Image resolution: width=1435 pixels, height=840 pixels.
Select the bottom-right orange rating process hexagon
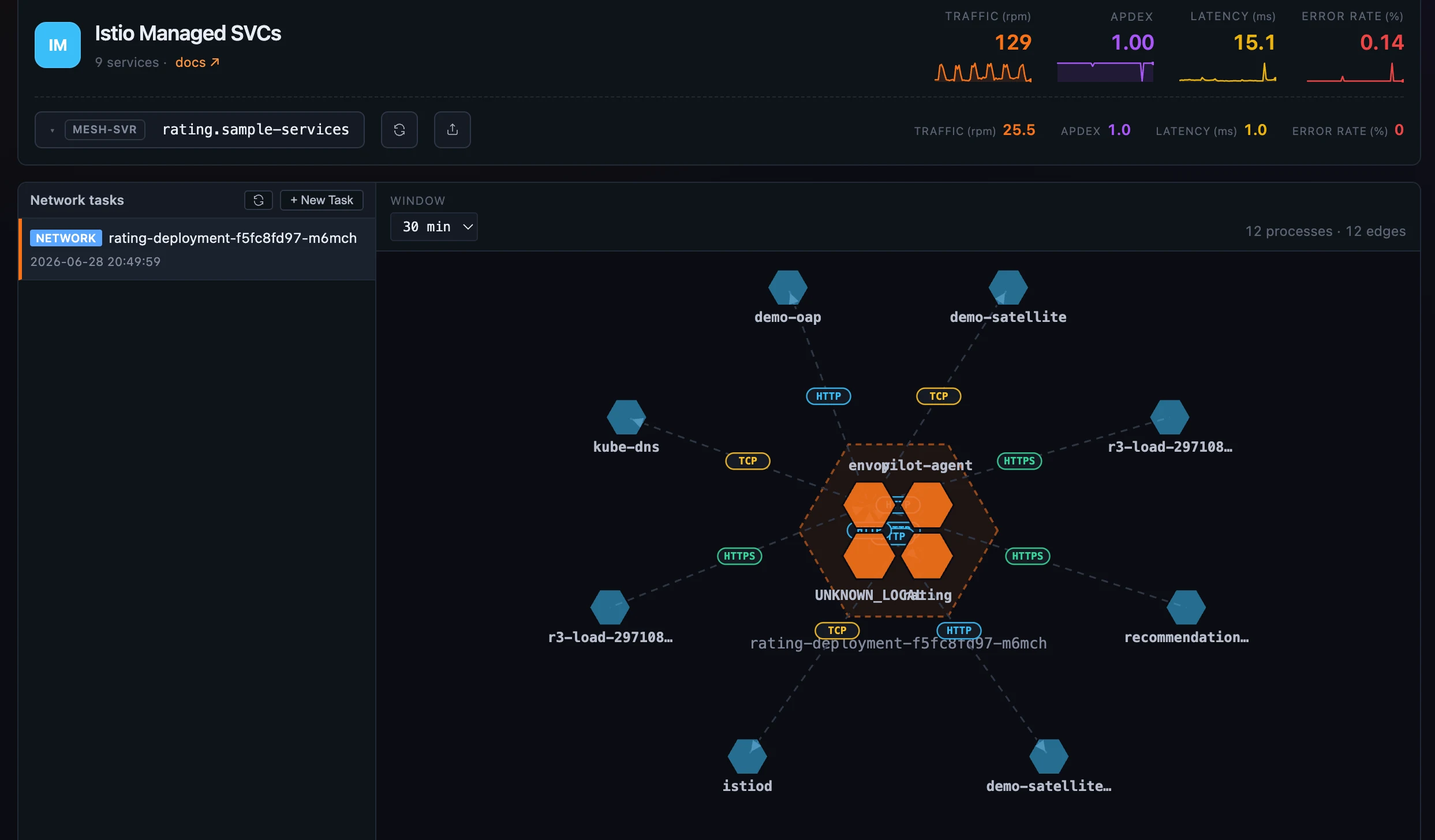pos(927,556)
